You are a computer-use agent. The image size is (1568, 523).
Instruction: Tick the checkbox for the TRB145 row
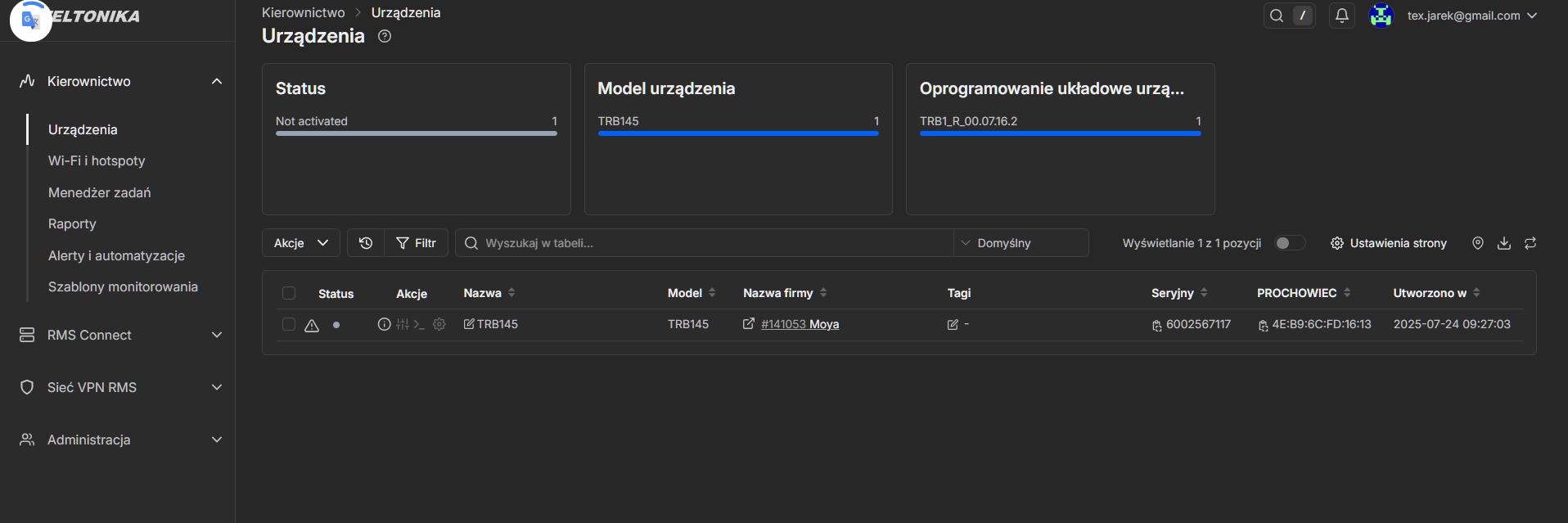[289, 324]
